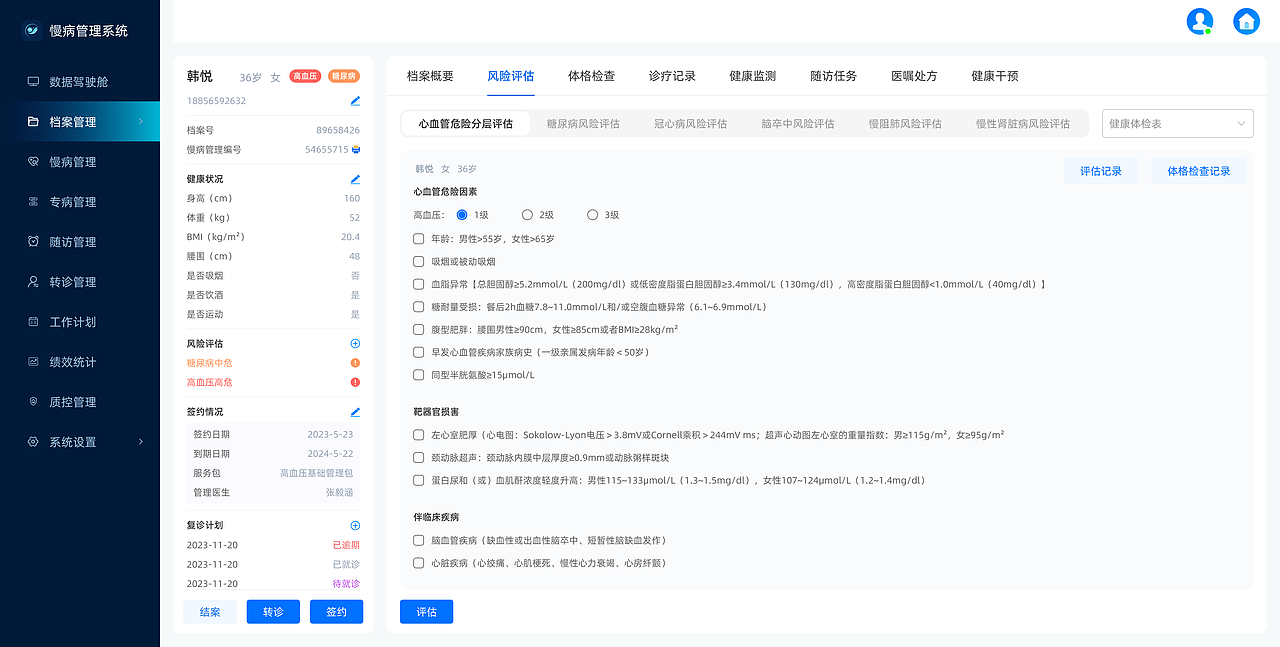
Task: Select 冠心病风险评估 sub-tab
Action: pyautogui.click(x=690, y=124)
